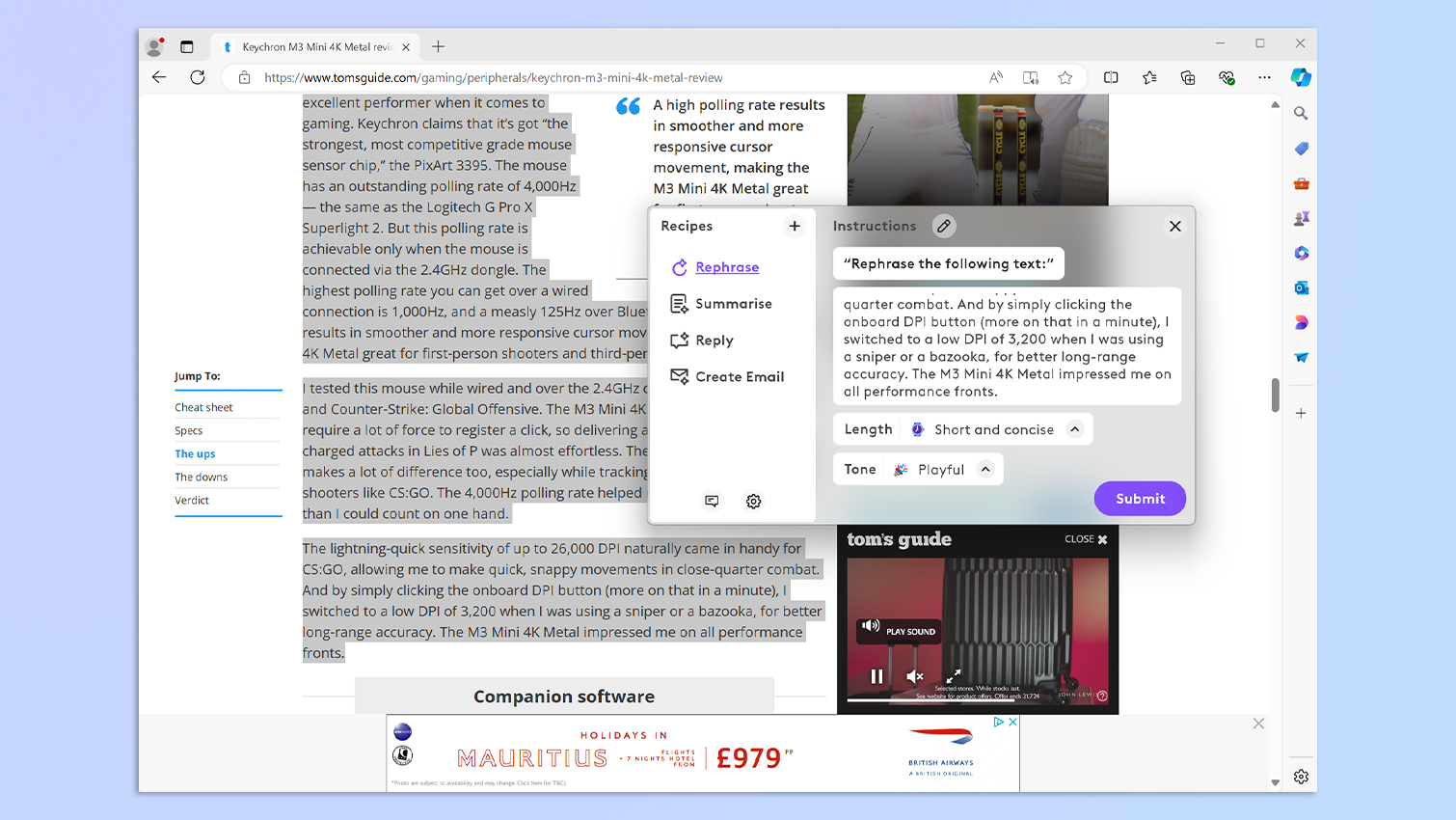Click the Copilot icon in browser toolbar
This screenshot has height=820, width=1456.
(x=1301, y=77)
